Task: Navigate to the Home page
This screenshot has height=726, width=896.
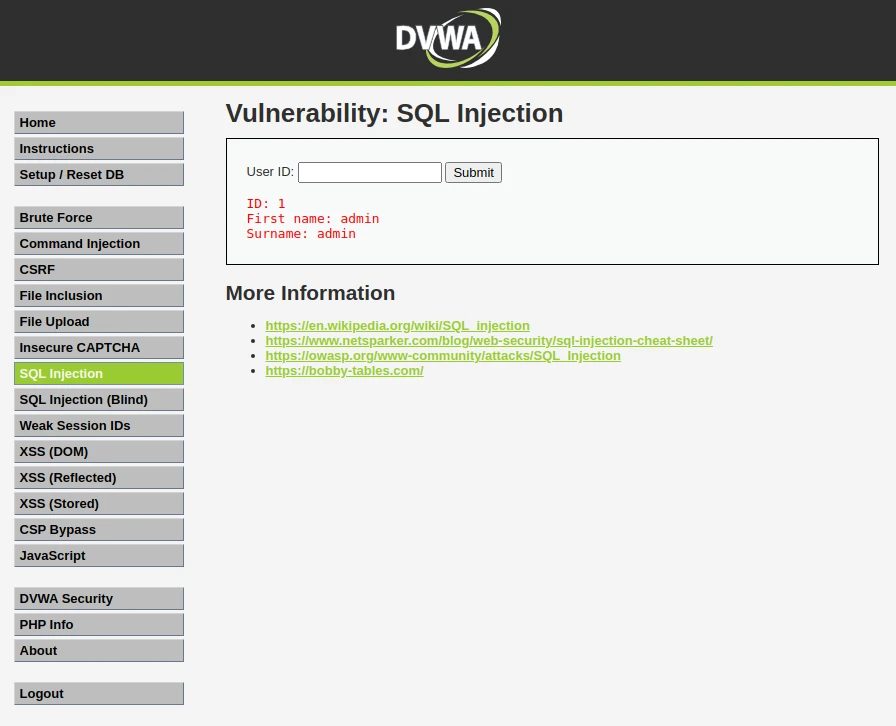Action: [98, 122]
